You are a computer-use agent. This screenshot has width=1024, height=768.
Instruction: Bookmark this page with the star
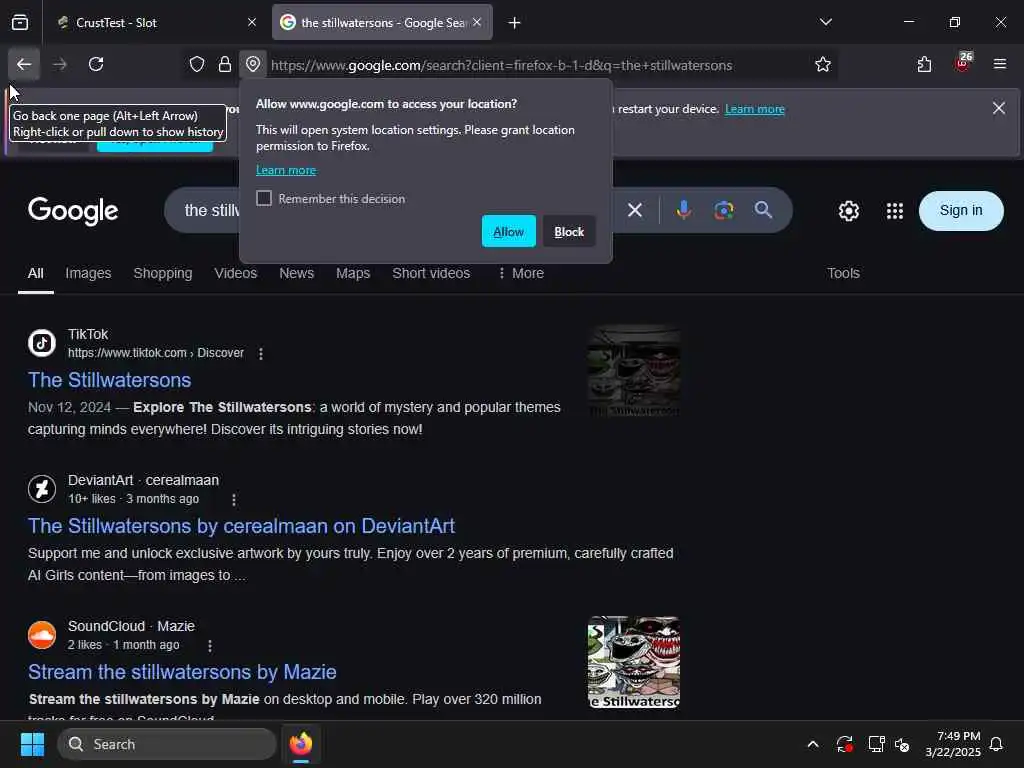click(x=823, y=65)
